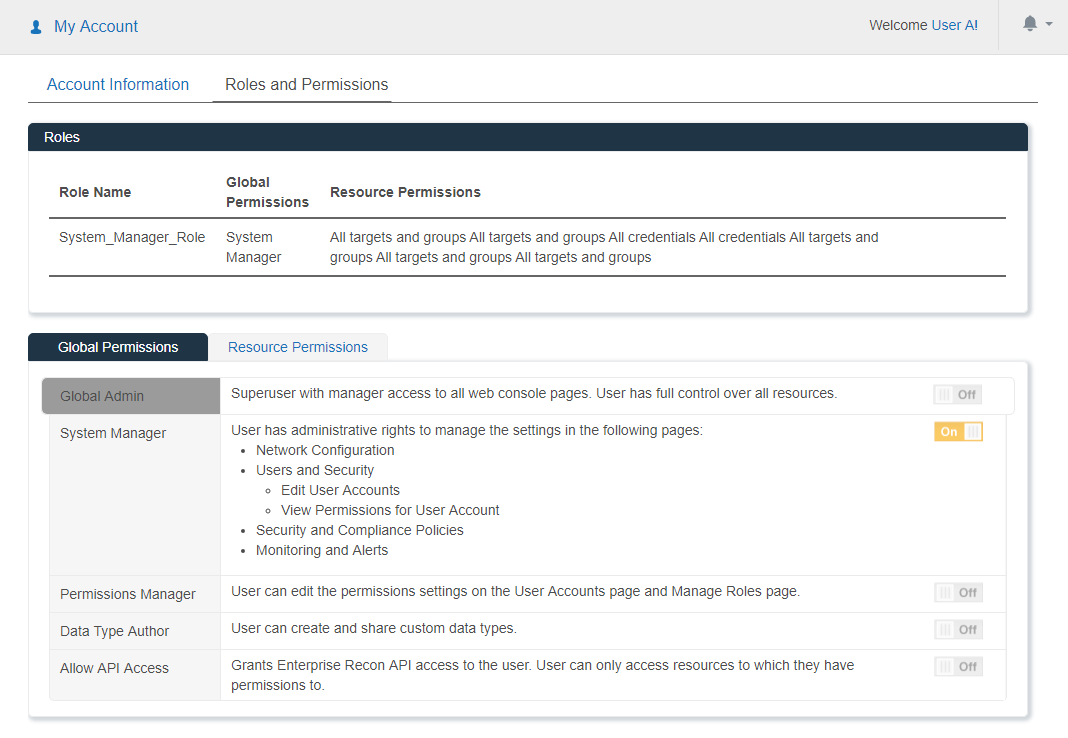This screenshot has height=738, width=1068.
Task: Select the Global Permissions tab
Action: coord(118,347)
